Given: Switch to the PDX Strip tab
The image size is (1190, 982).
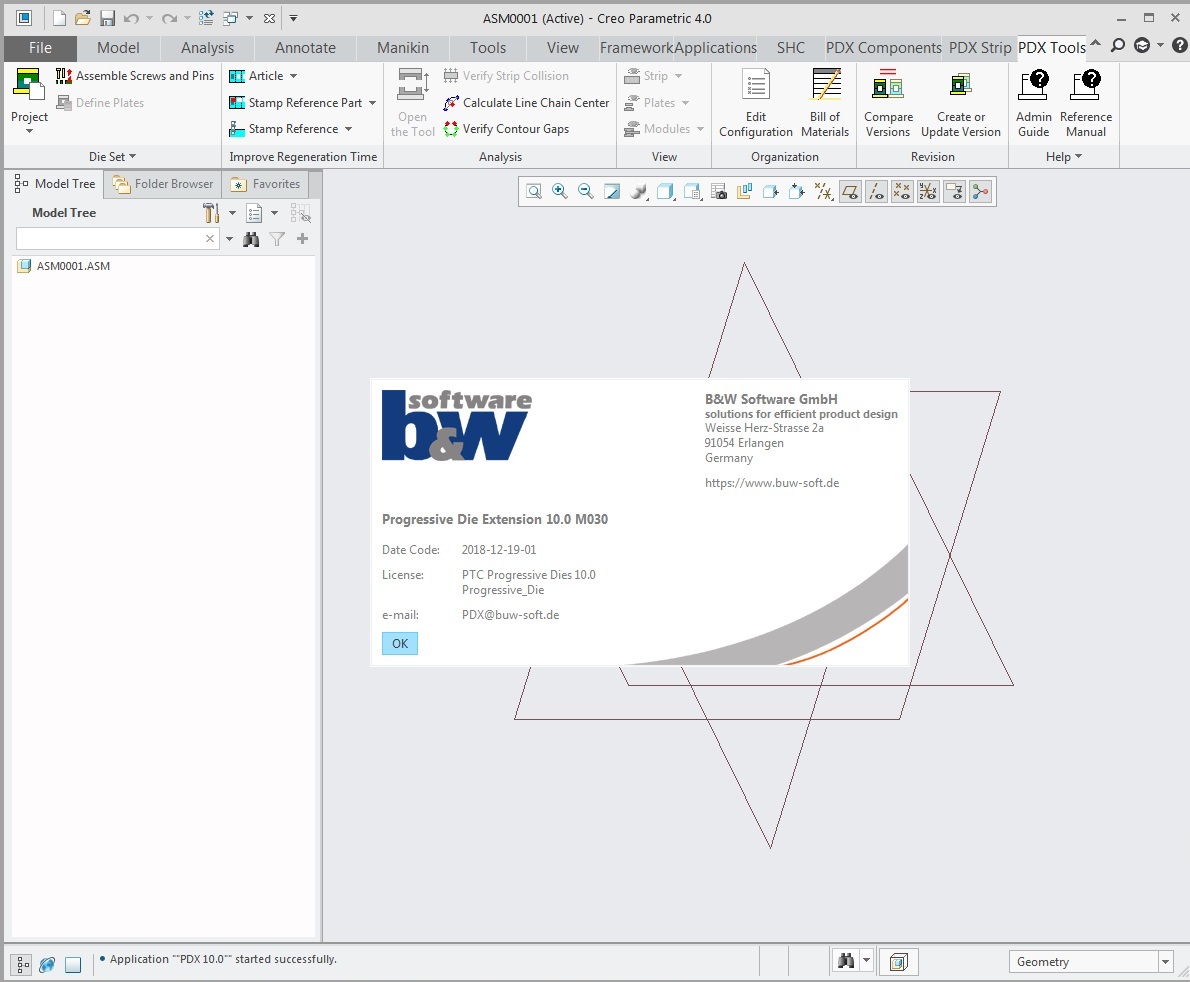Looking at the screenshot, I should [980, 48].
